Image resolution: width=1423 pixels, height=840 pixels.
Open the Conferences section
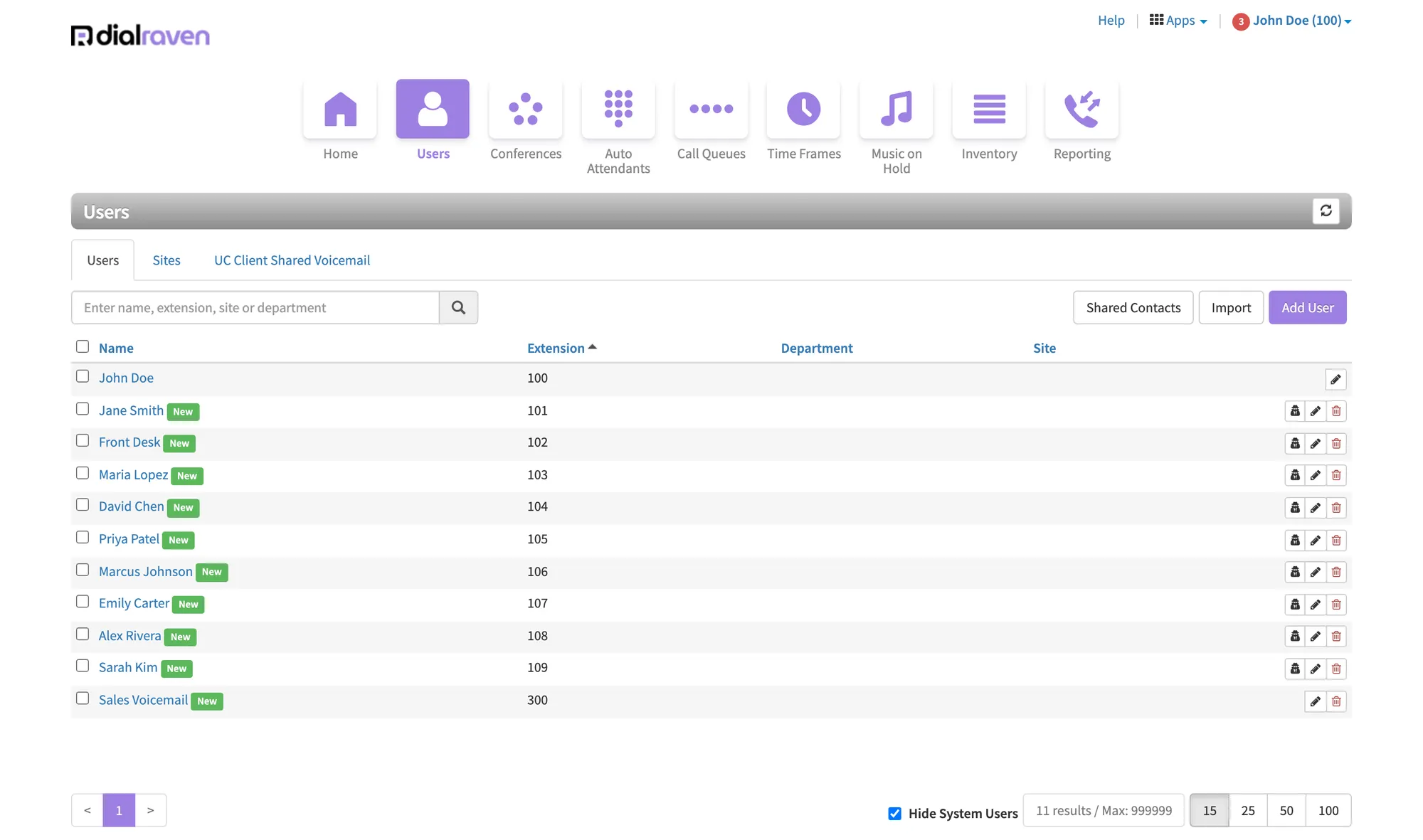pyautogui.click(x=526, y=121)
